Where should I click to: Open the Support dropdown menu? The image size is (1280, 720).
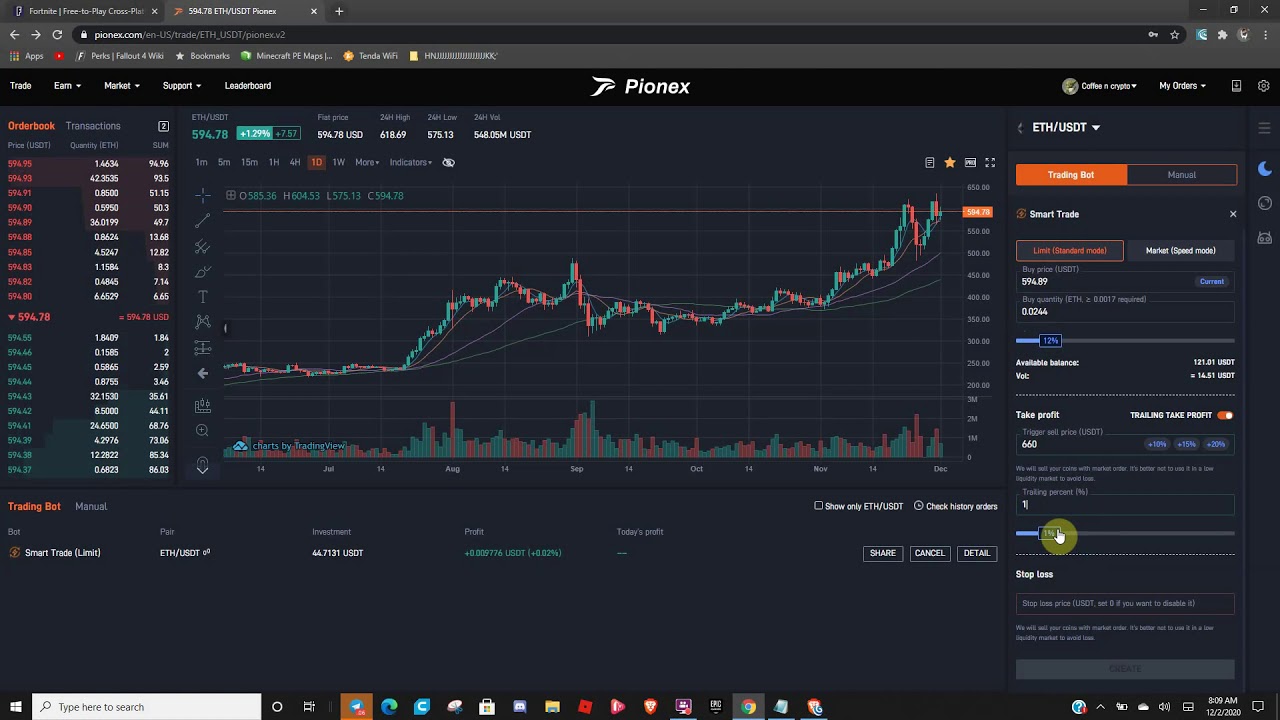tap(182, 86)
